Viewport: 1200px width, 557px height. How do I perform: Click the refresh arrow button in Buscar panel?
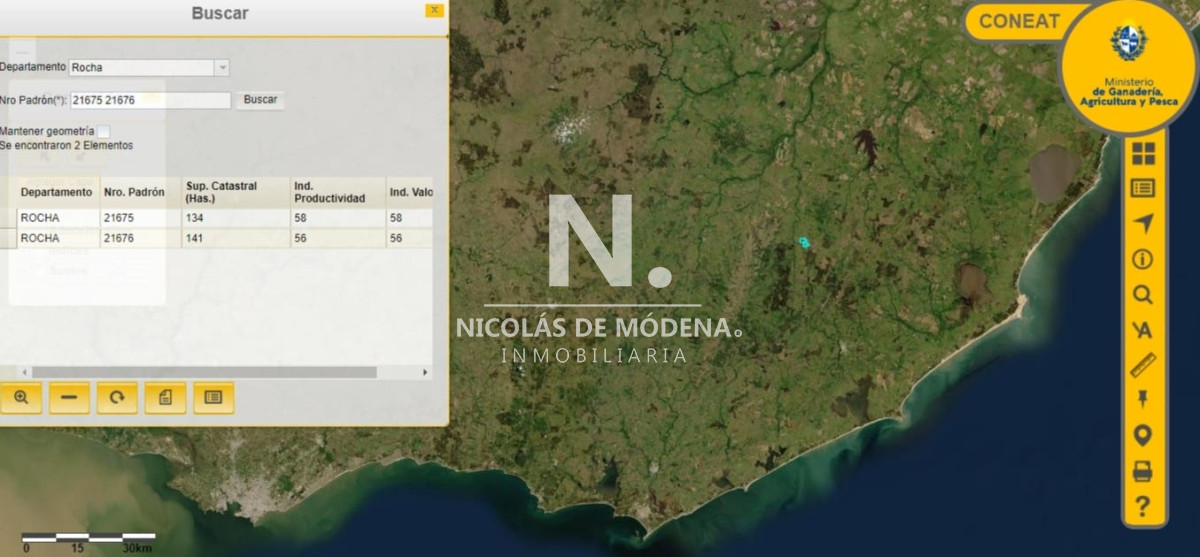coord(117,397)
